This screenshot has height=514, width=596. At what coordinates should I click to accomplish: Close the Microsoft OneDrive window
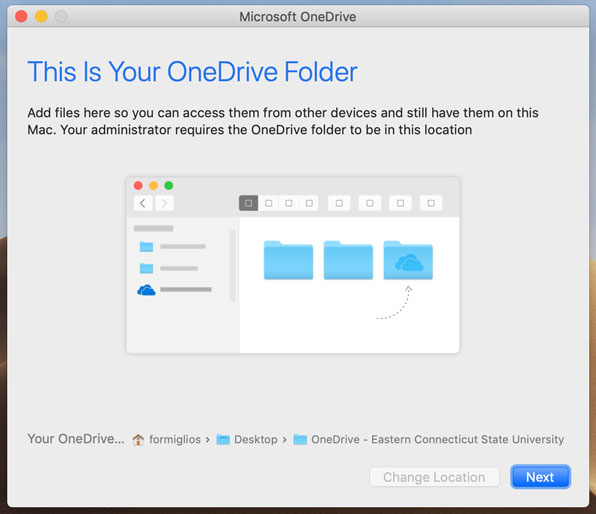point(21,16)
